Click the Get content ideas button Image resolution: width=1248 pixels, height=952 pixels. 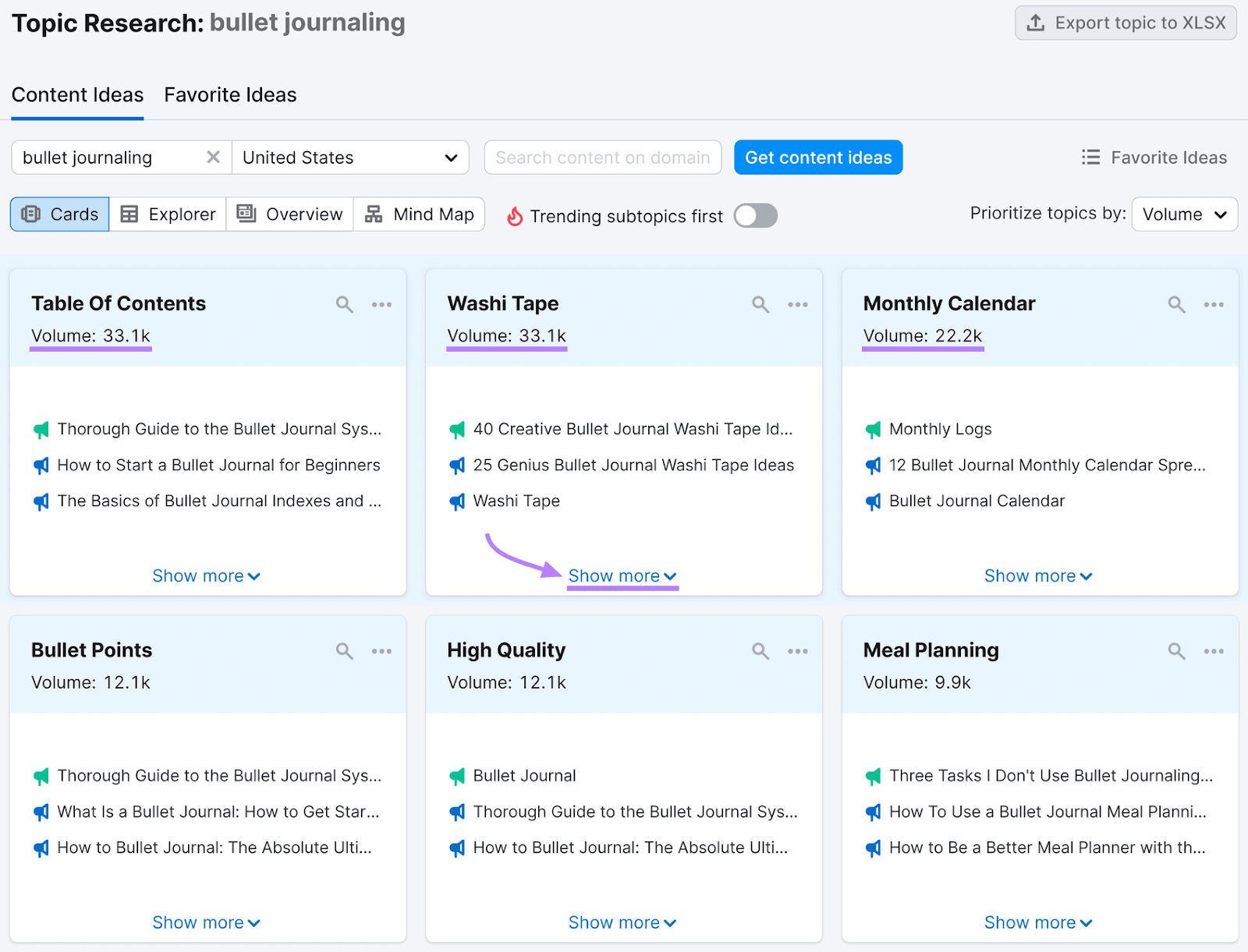[817, 157]
